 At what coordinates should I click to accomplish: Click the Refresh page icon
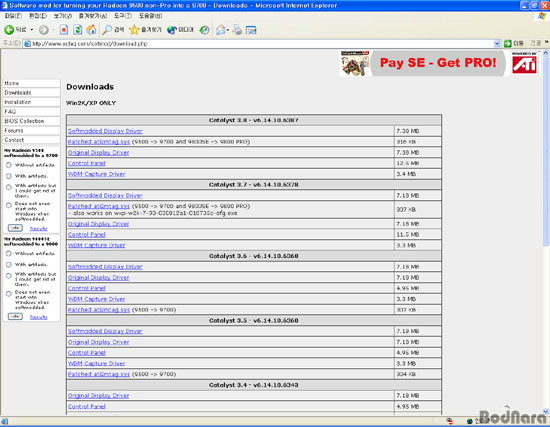click(x=78, y=30)
